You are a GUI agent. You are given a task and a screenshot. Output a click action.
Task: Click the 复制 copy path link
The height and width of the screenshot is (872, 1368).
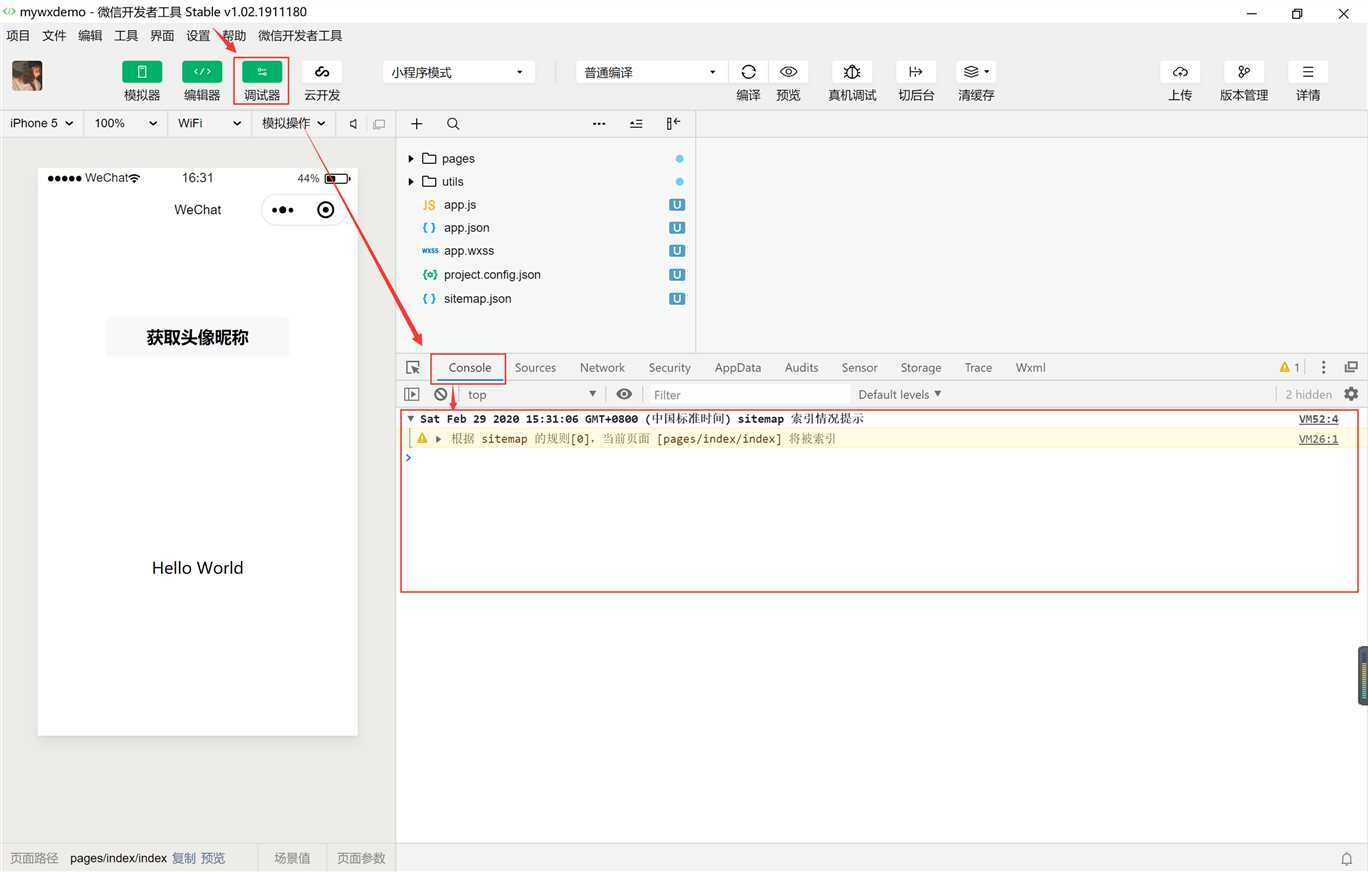point(184,858)
